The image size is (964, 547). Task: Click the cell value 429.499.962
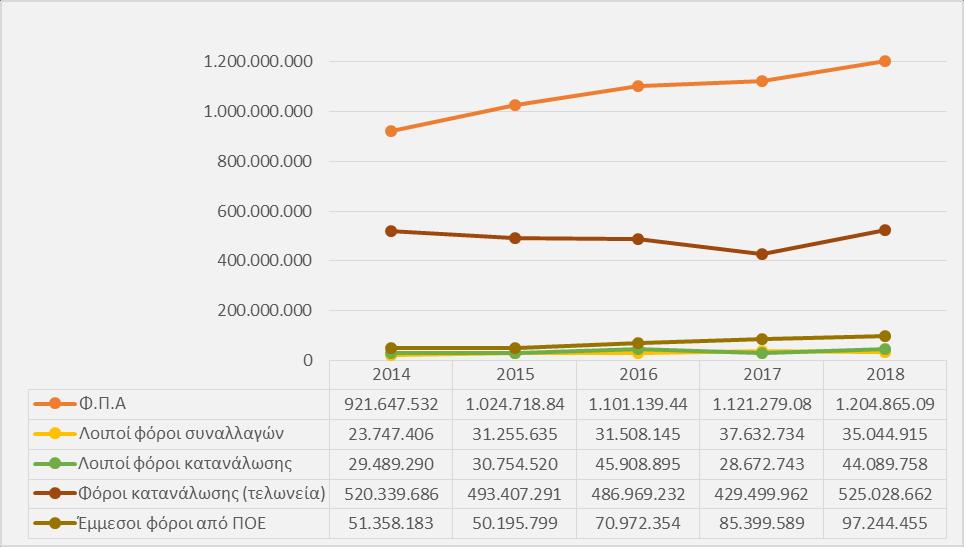tap(762, 494)
